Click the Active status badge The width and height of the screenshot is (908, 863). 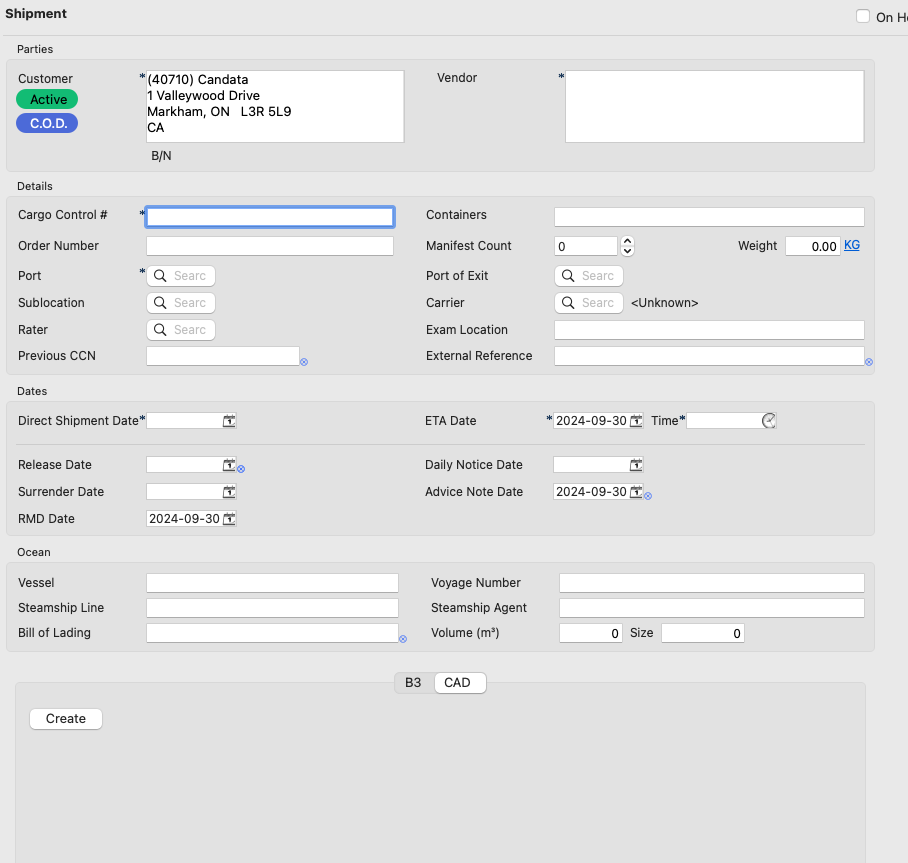[47, 100]
